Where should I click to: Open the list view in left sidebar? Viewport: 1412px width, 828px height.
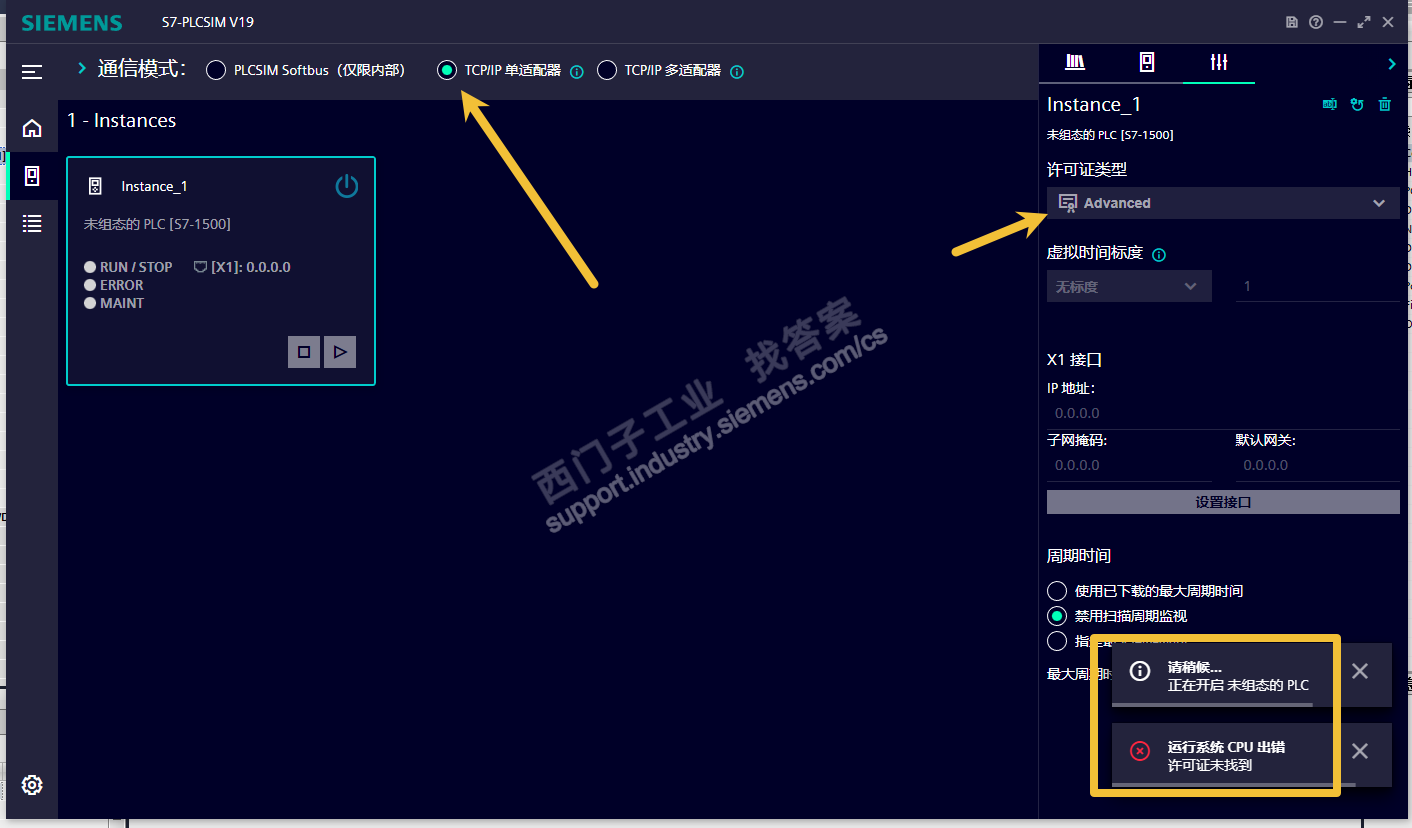32,223
